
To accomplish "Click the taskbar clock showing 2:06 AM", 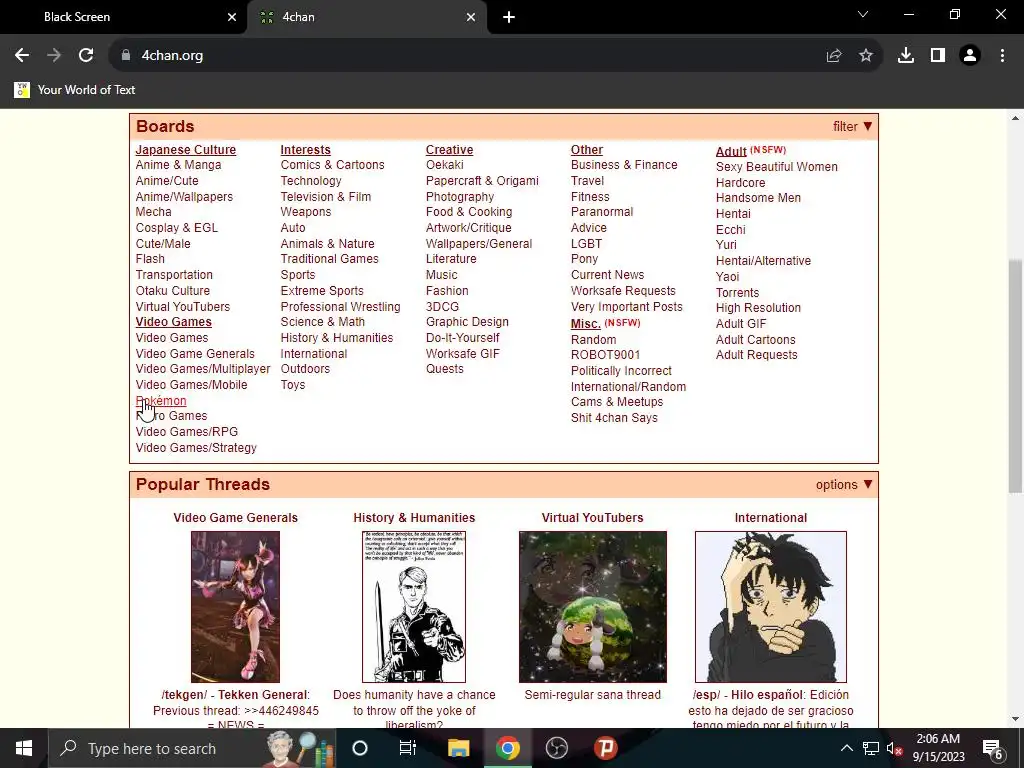I will coord(938,748).
